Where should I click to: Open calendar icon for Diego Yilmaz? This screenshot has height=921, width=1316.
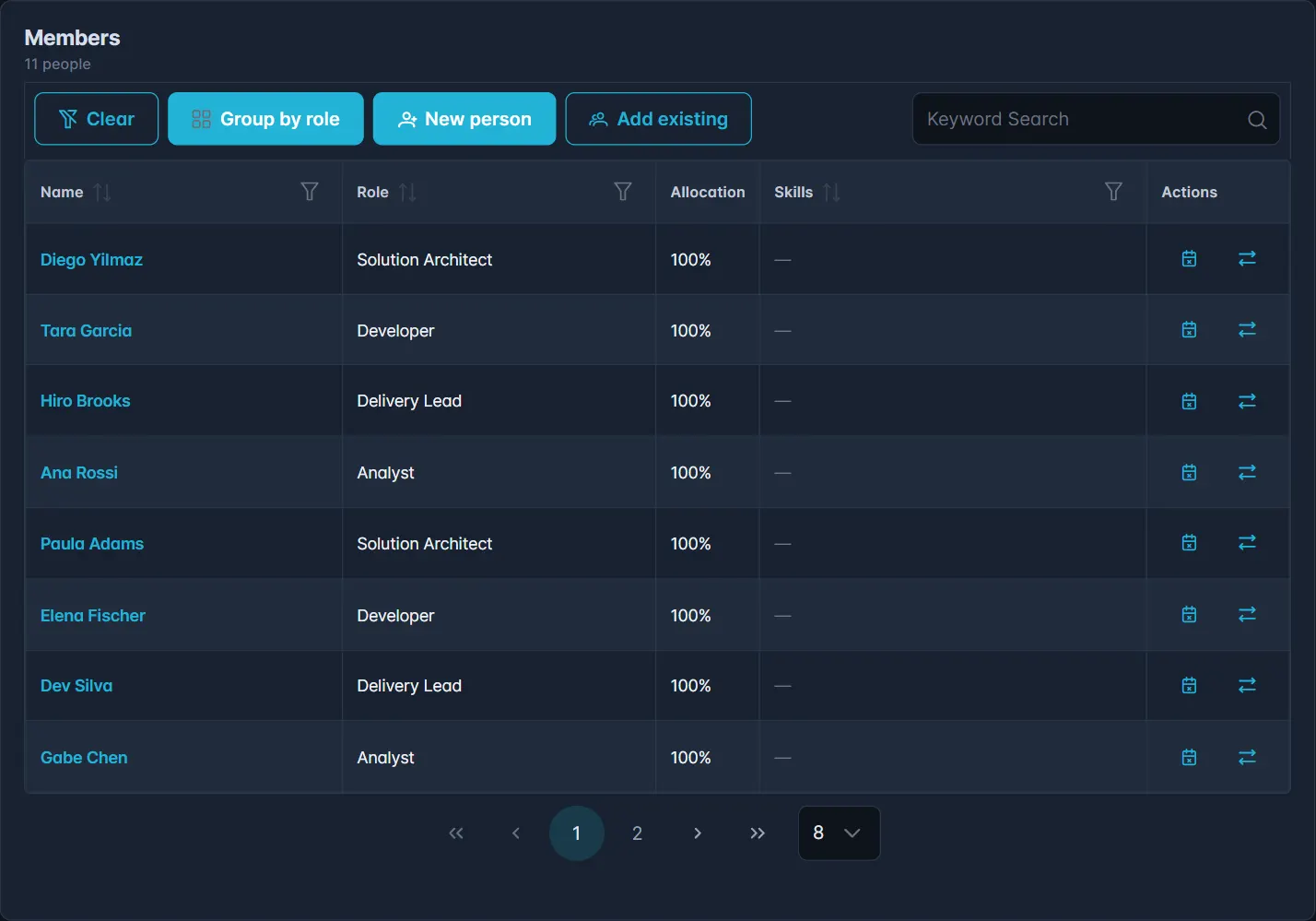1189,259
